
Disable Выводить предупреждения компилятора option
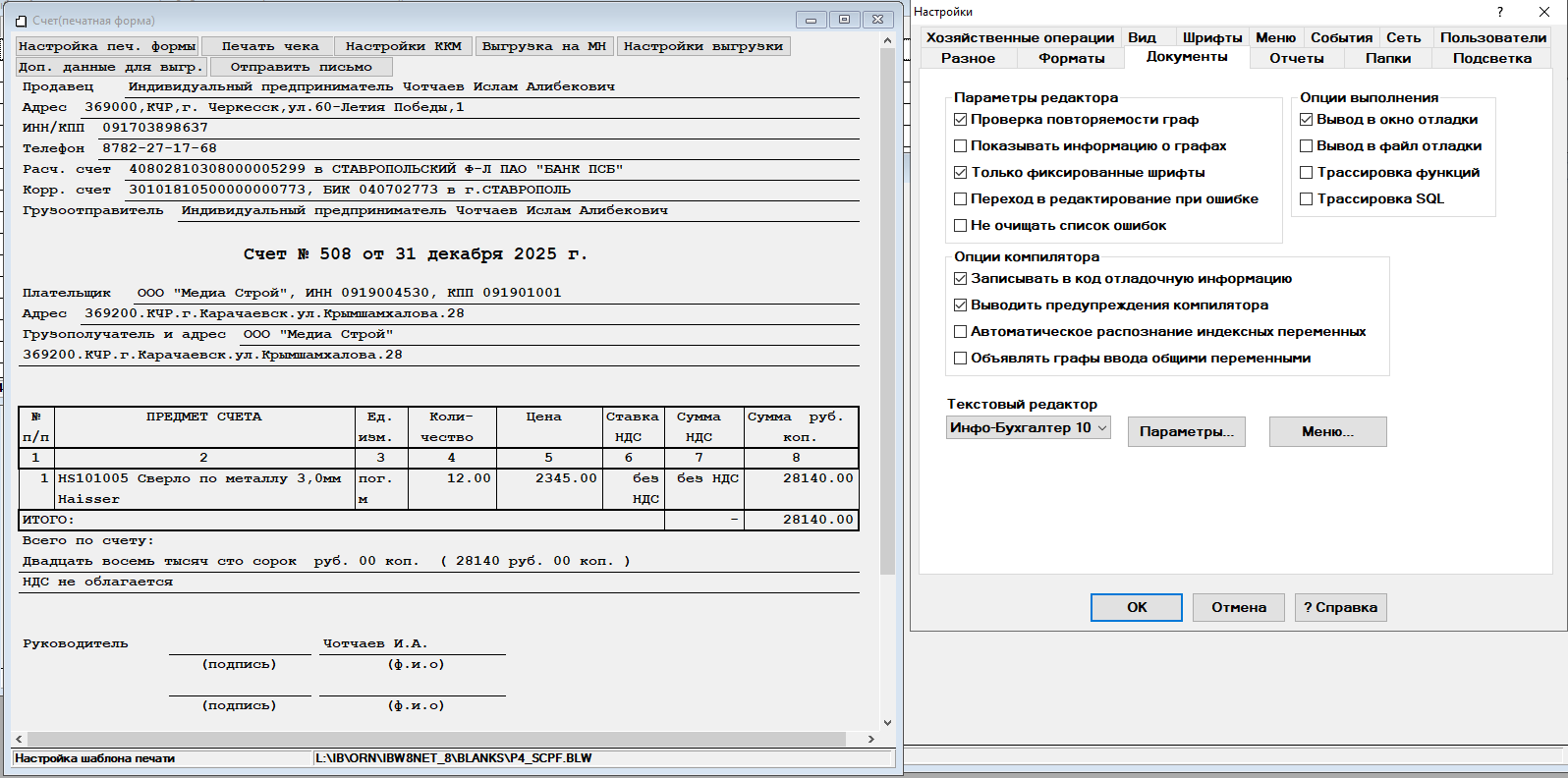961,306
